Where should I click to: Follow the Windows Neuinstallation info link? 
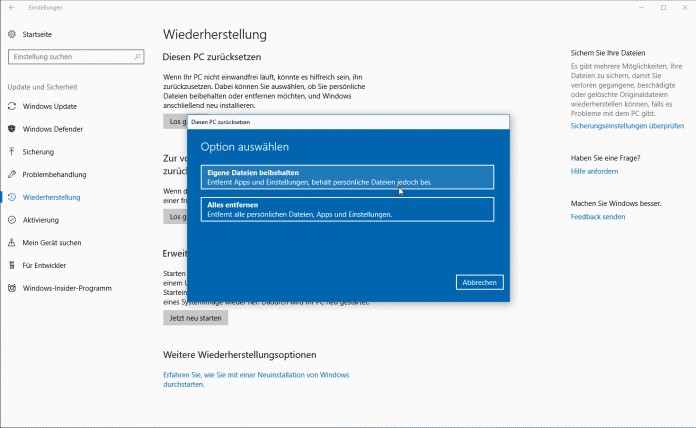(255, 378)
